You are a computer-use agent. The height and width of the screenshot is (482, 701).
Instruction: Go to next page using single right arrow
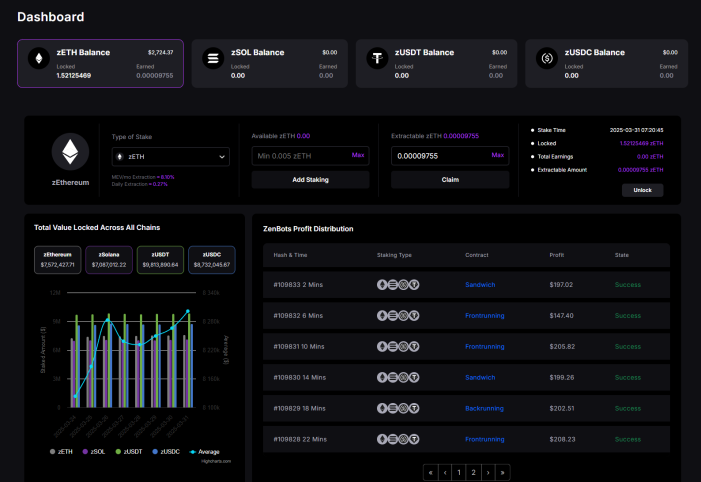488,472
